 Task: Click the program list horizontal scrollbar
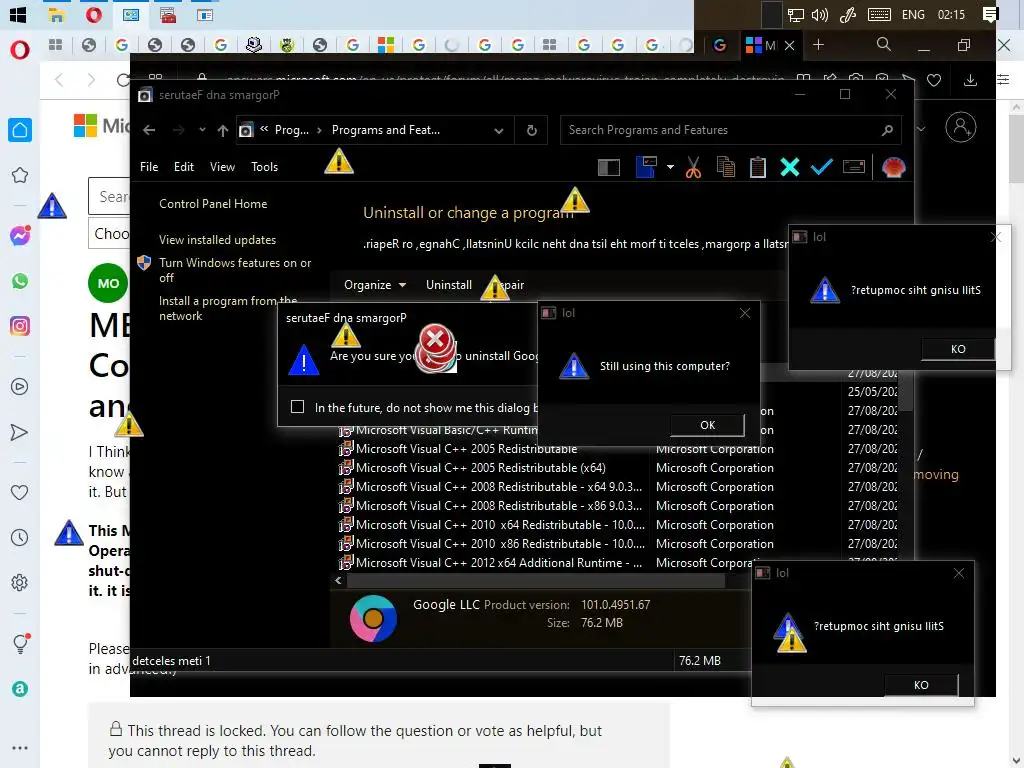[536, 580]
